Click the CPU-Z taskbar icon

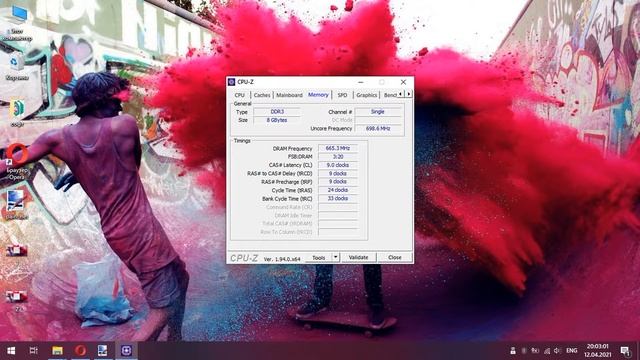coord(126,351)
